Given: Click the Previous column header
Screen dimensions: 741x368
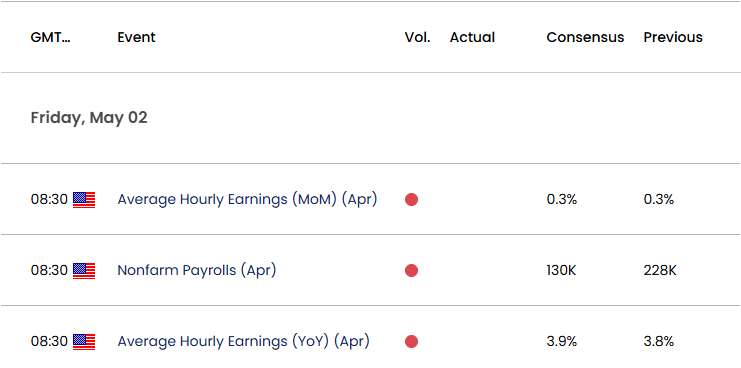Looking at the screenshot, I should [673, 37].
